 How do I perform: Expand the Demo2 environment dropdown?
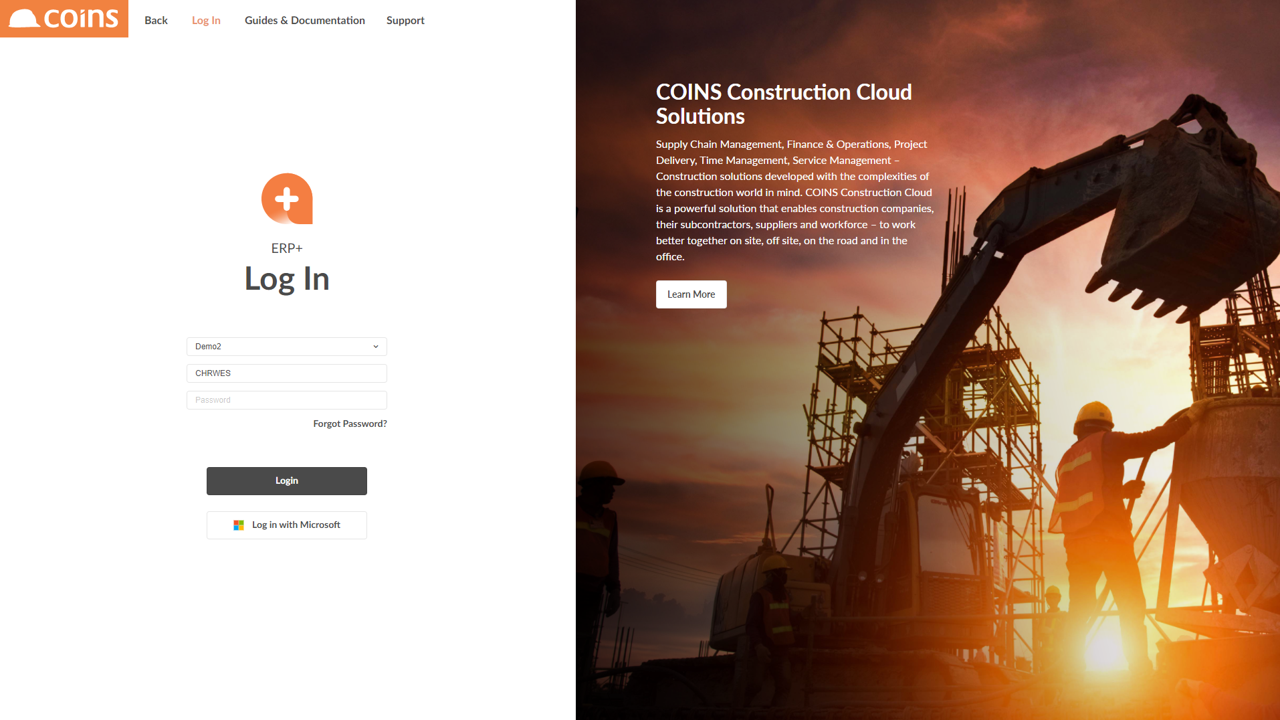click(287, 347)
